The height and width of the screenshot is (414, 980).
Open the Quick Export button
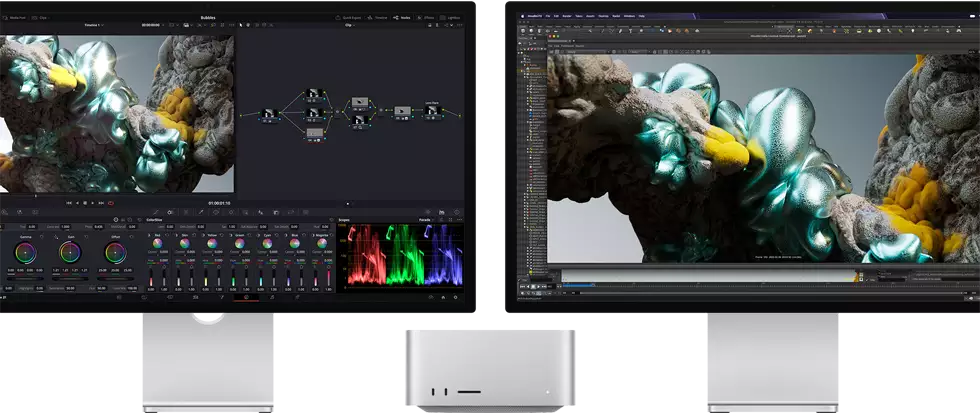point(349,18)
